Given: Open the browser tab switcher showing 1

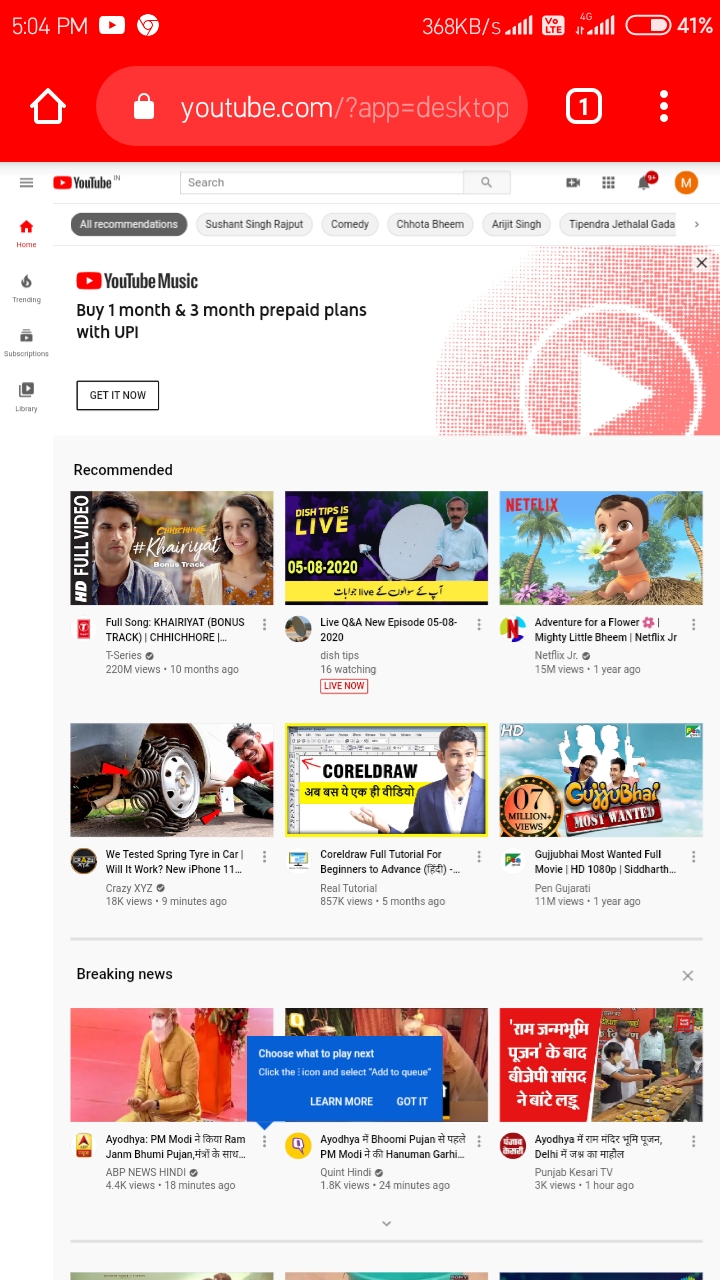Looking at the screenshot, I should pyautogui.click(x=584, y=106).
